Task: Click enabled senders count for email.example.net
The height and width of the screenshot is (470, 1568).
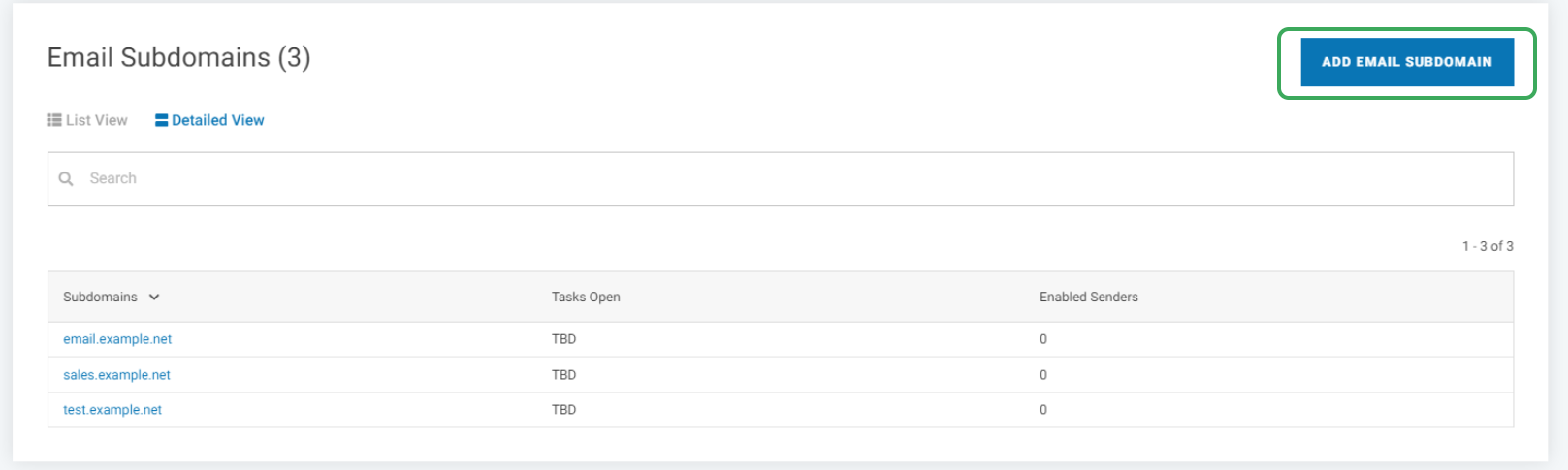Action: tap(1043, 339)
